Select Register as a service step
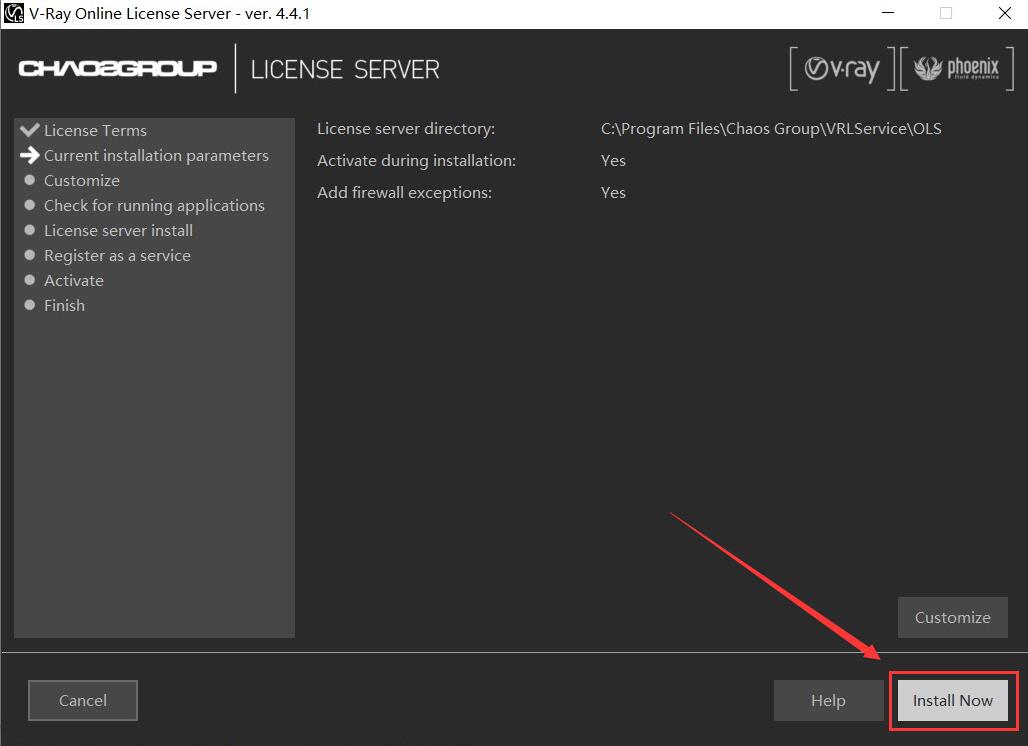1028x746 pixels. [x=117, y=255]
